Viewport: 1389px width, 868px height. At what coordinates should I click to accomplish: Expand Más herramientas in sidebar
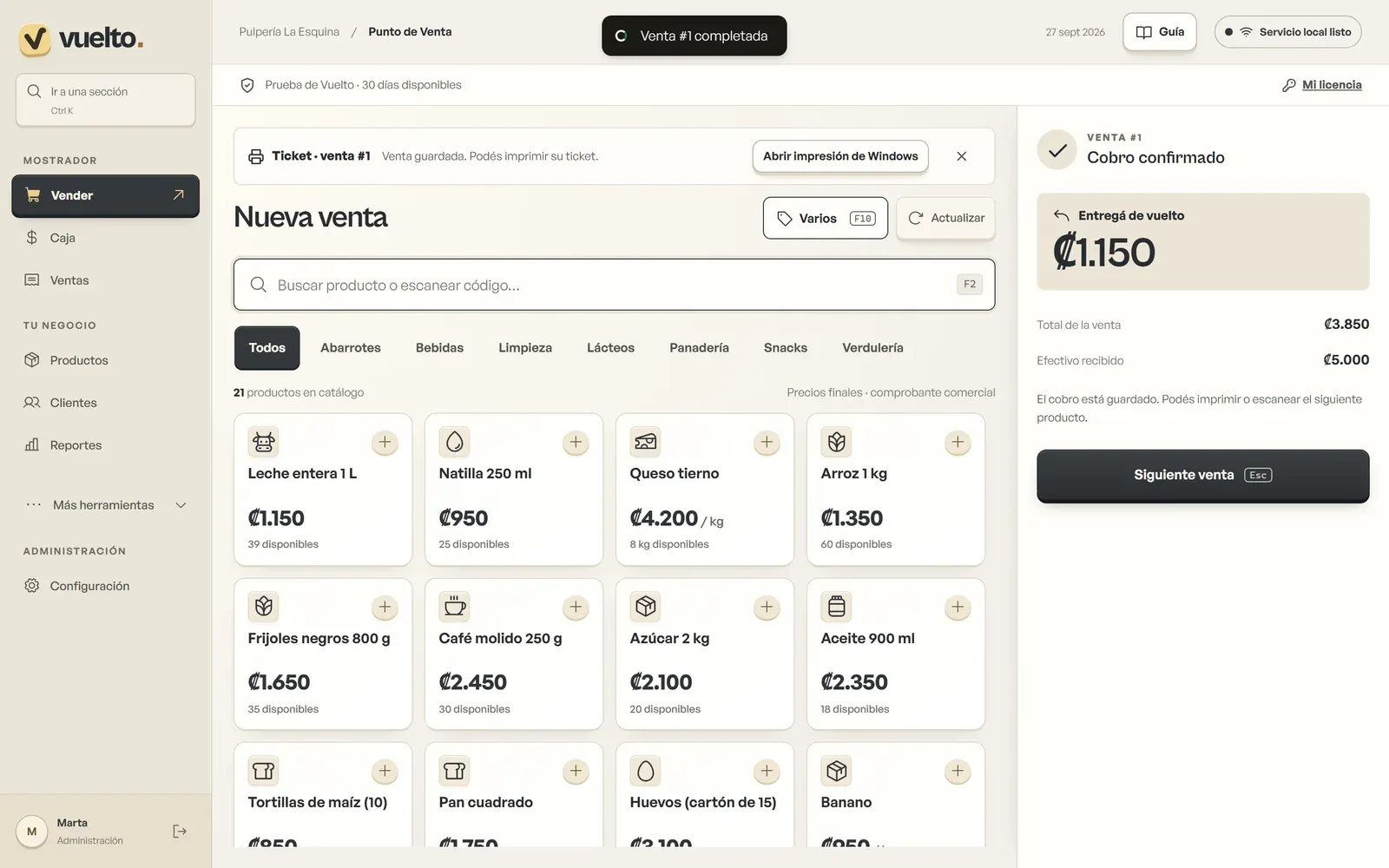[x=106, y=505]
